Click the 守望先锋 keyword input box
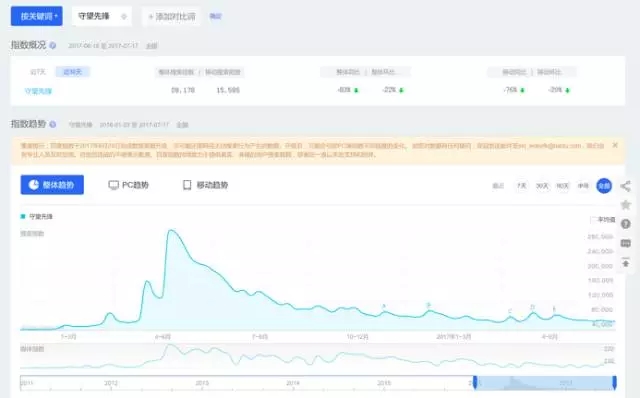This screenshot has height=398, width=640. point(102,16)
